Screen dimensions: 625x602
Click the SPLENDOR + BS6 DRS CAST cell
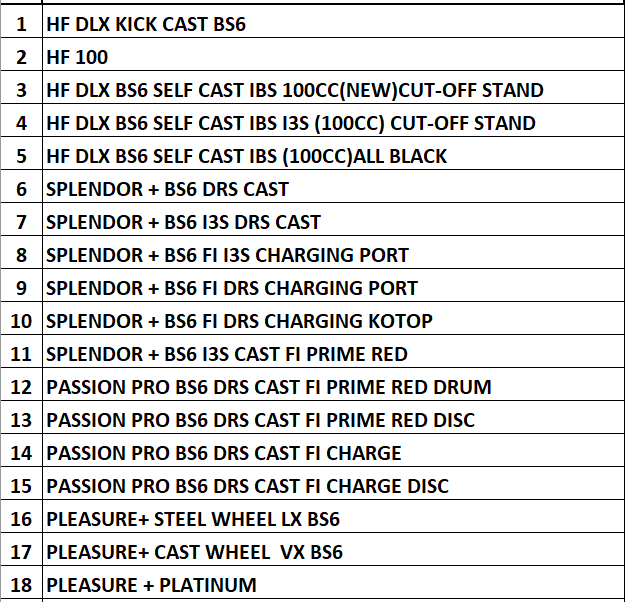167,189
